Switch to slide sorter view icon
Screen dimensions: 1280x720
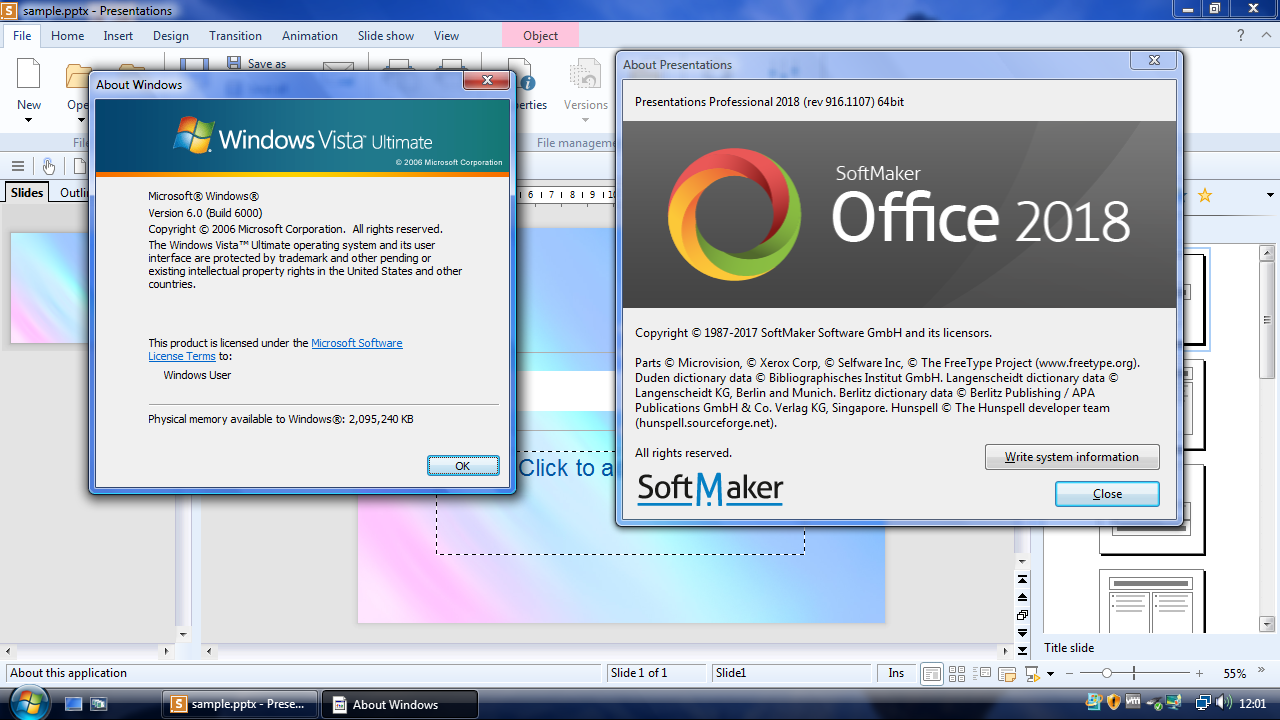point(957,674)
